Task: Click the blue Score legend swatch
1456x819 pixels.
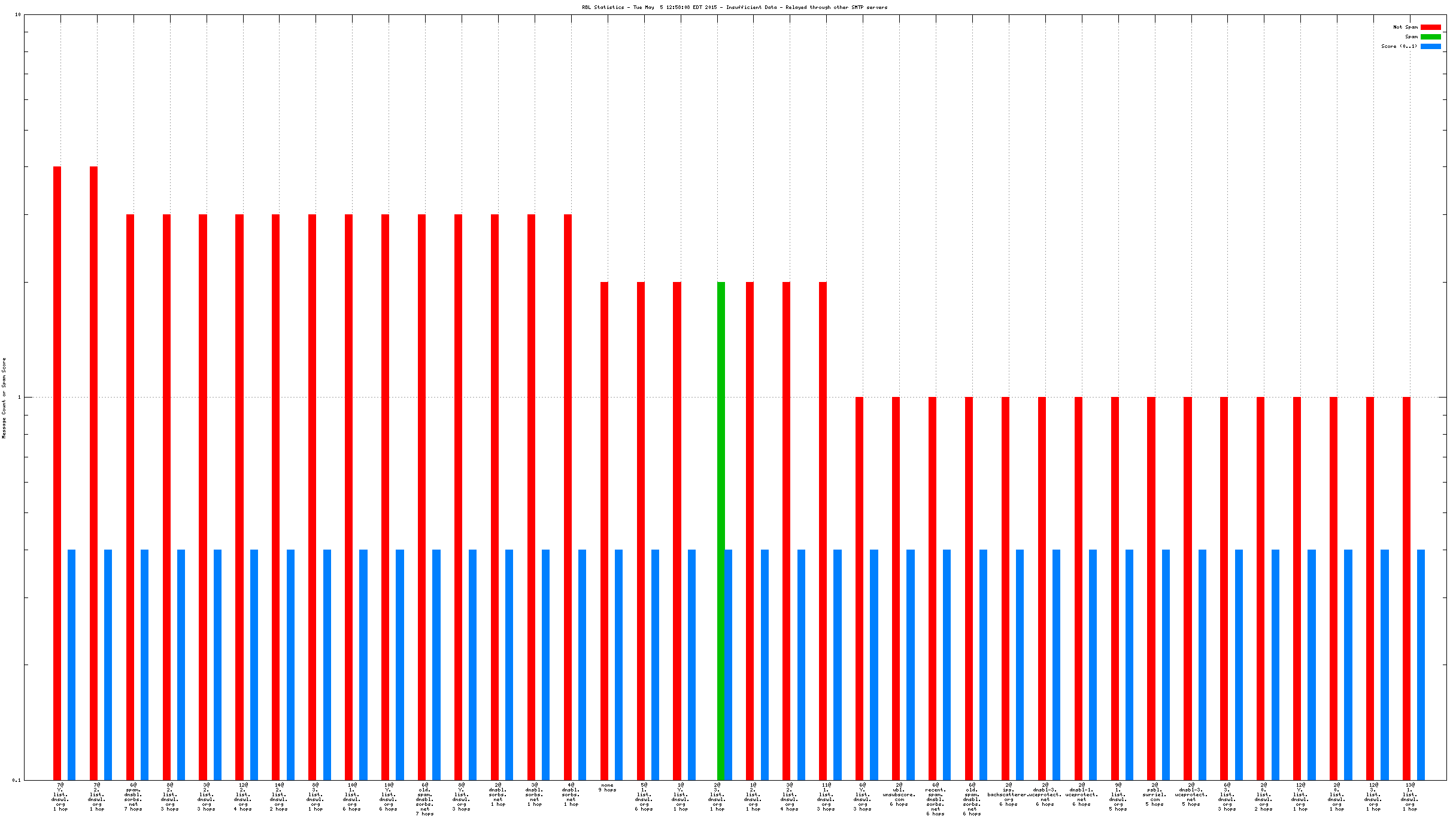Action: pyautogui.click(x=1430, y=47)
